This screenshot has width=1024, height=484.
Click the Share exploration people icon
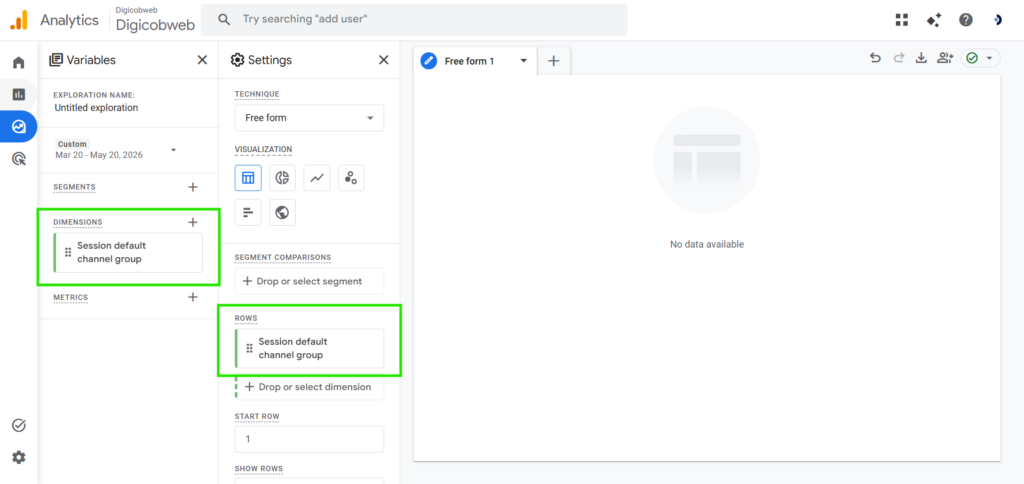pos(945,58)
